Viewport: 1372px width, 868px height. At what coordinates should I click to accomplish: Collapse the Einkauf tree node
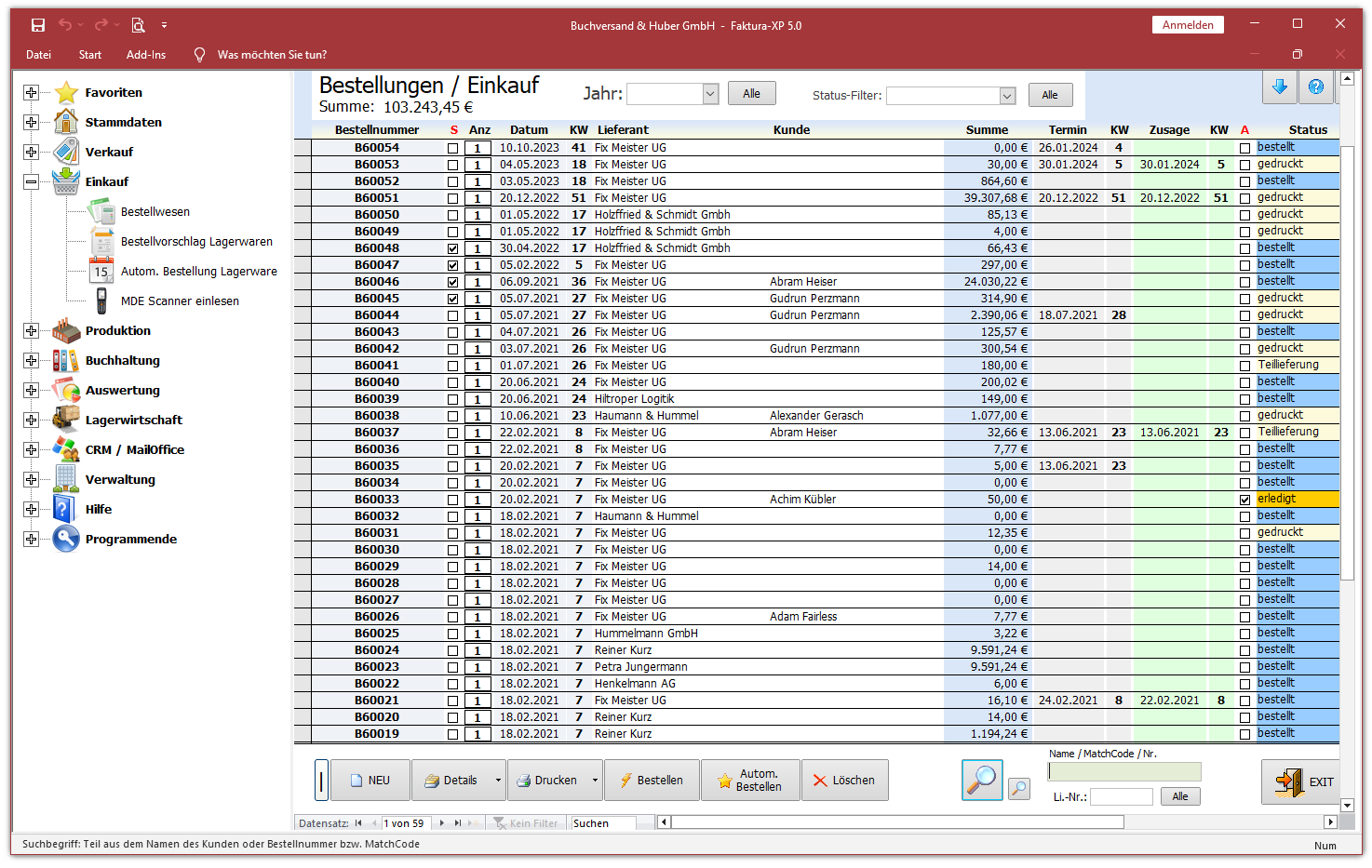[x=32, y=181]
